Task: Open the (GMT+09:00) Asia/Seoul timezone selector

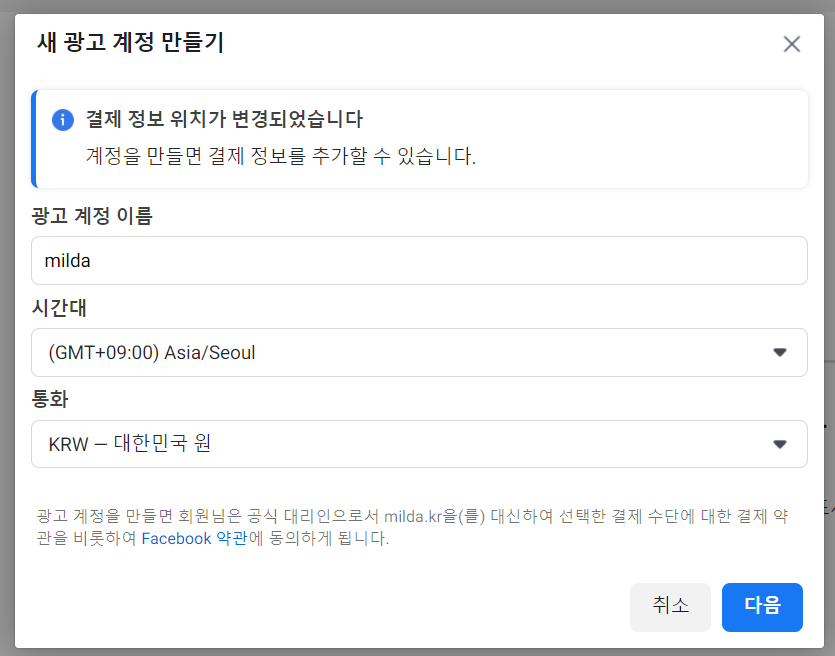Action: pyautogui.click(x=400, y=353)
